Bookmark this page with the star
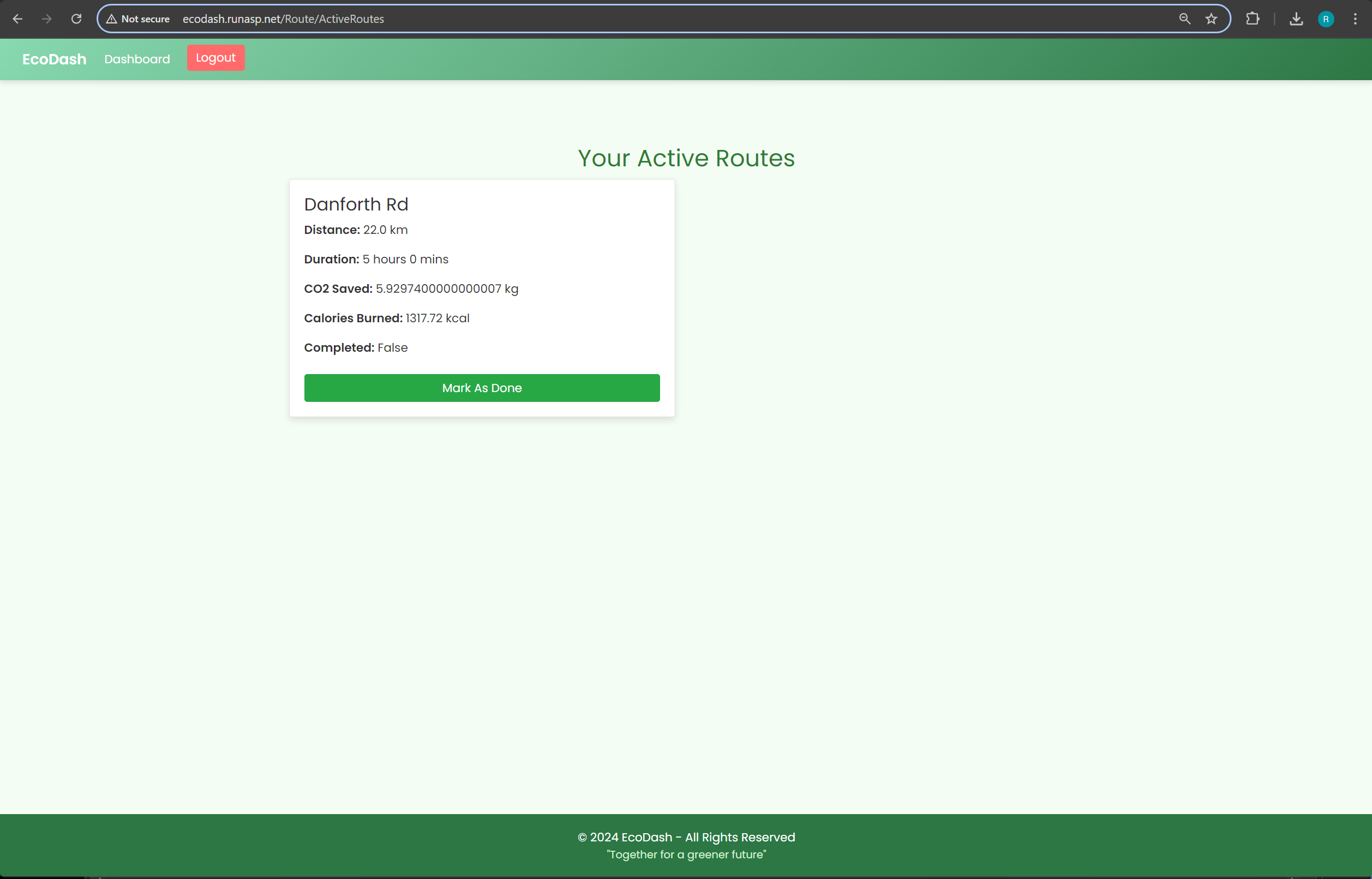 coord(1211,19)
